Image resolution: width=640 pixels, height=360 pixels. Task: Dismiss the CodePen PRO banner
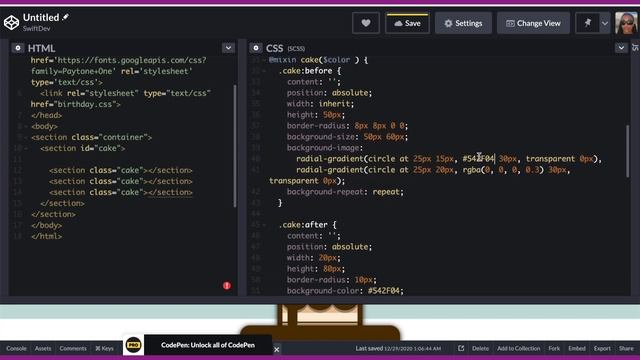coord(276,349)
